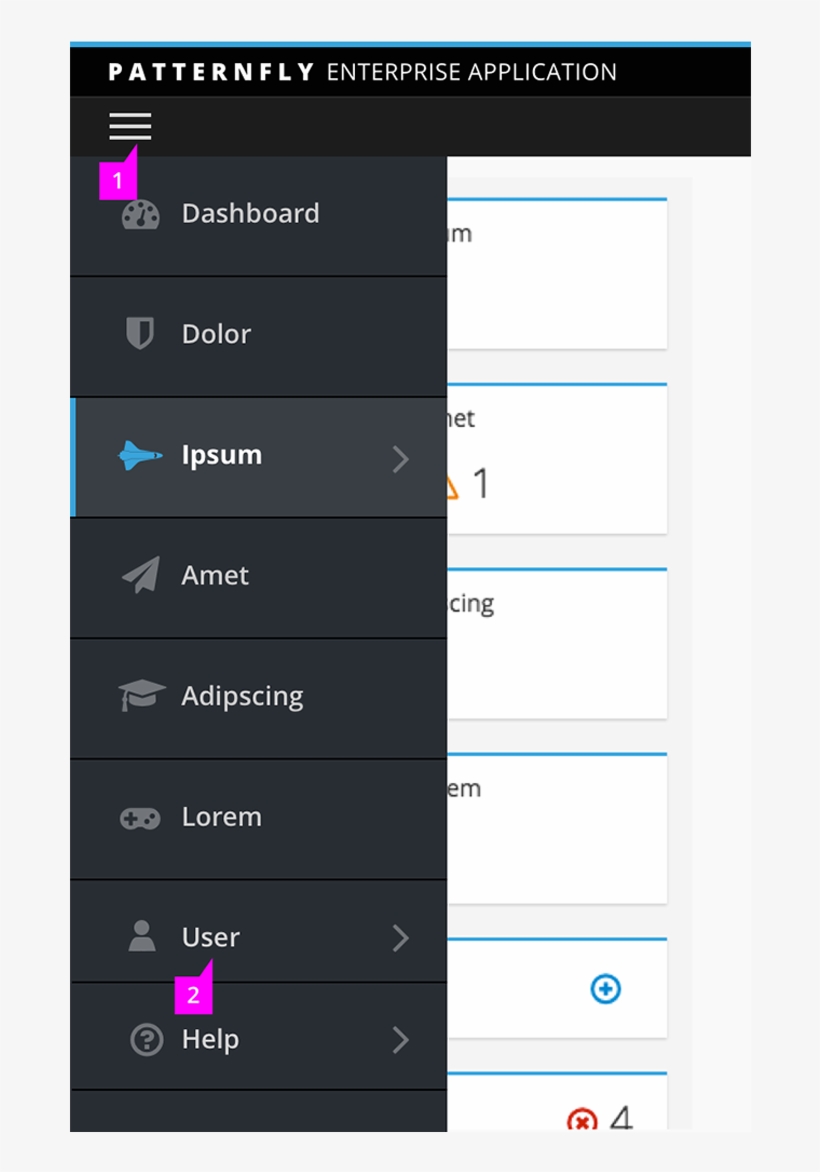The image size is (820, 1172).
Task: Expand the Ipsum submenu chevron
Action: click(x=401, y=458)
